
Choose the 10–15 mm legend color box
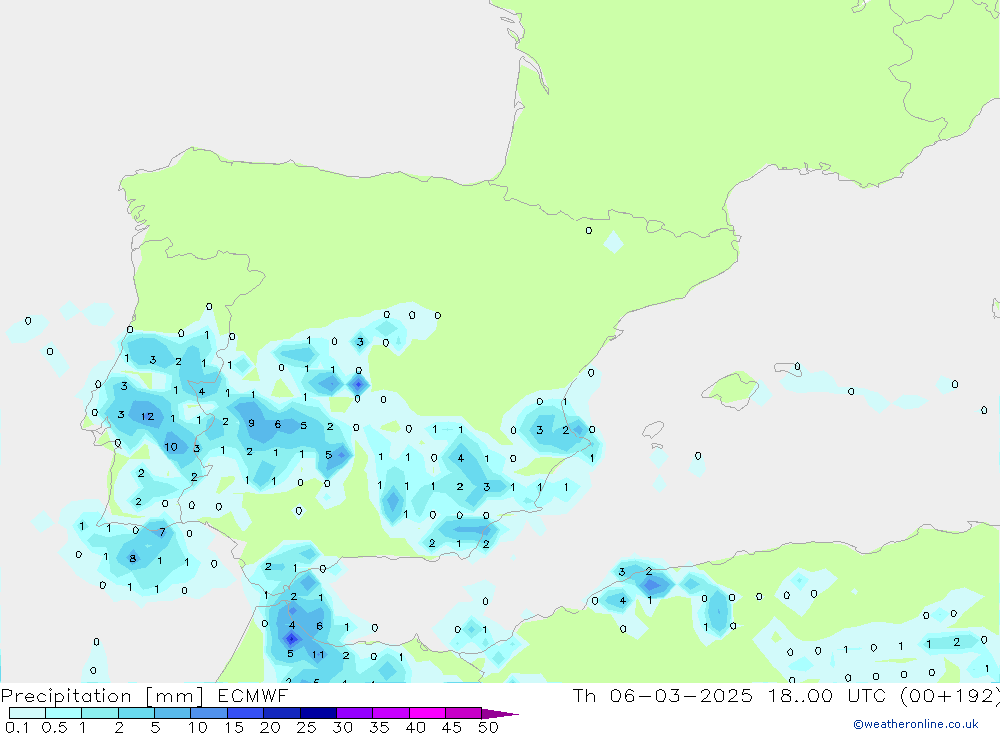click(209, 713)
